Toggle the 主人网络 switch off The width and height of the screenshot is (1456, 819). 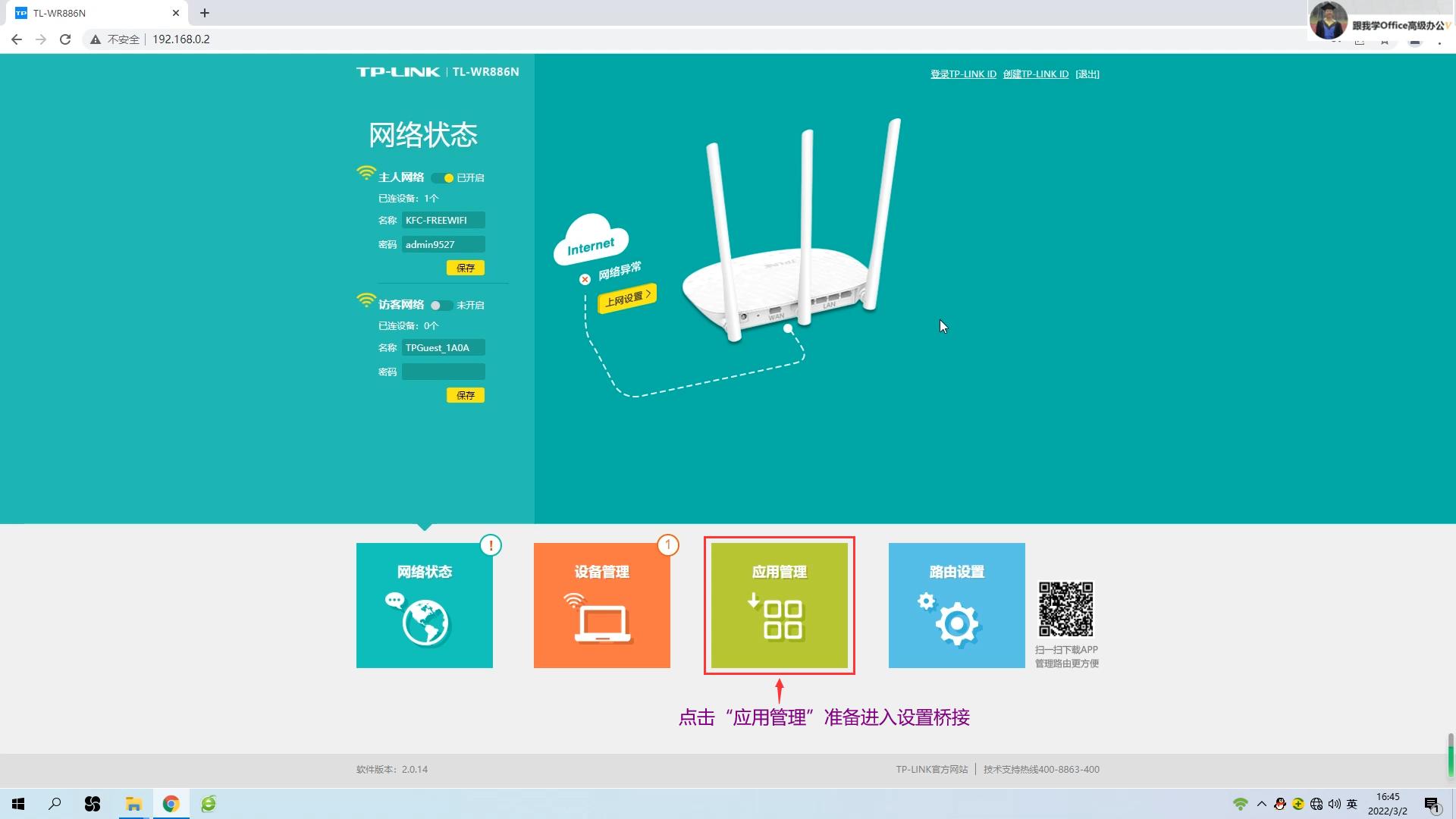443,178
